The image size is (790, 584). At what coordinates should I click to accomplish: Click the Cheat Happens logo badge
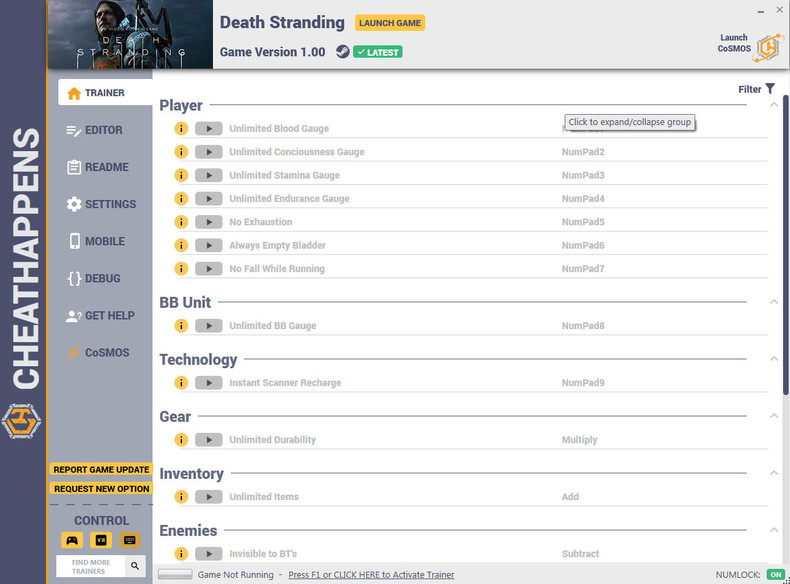(x=21, y=421)
